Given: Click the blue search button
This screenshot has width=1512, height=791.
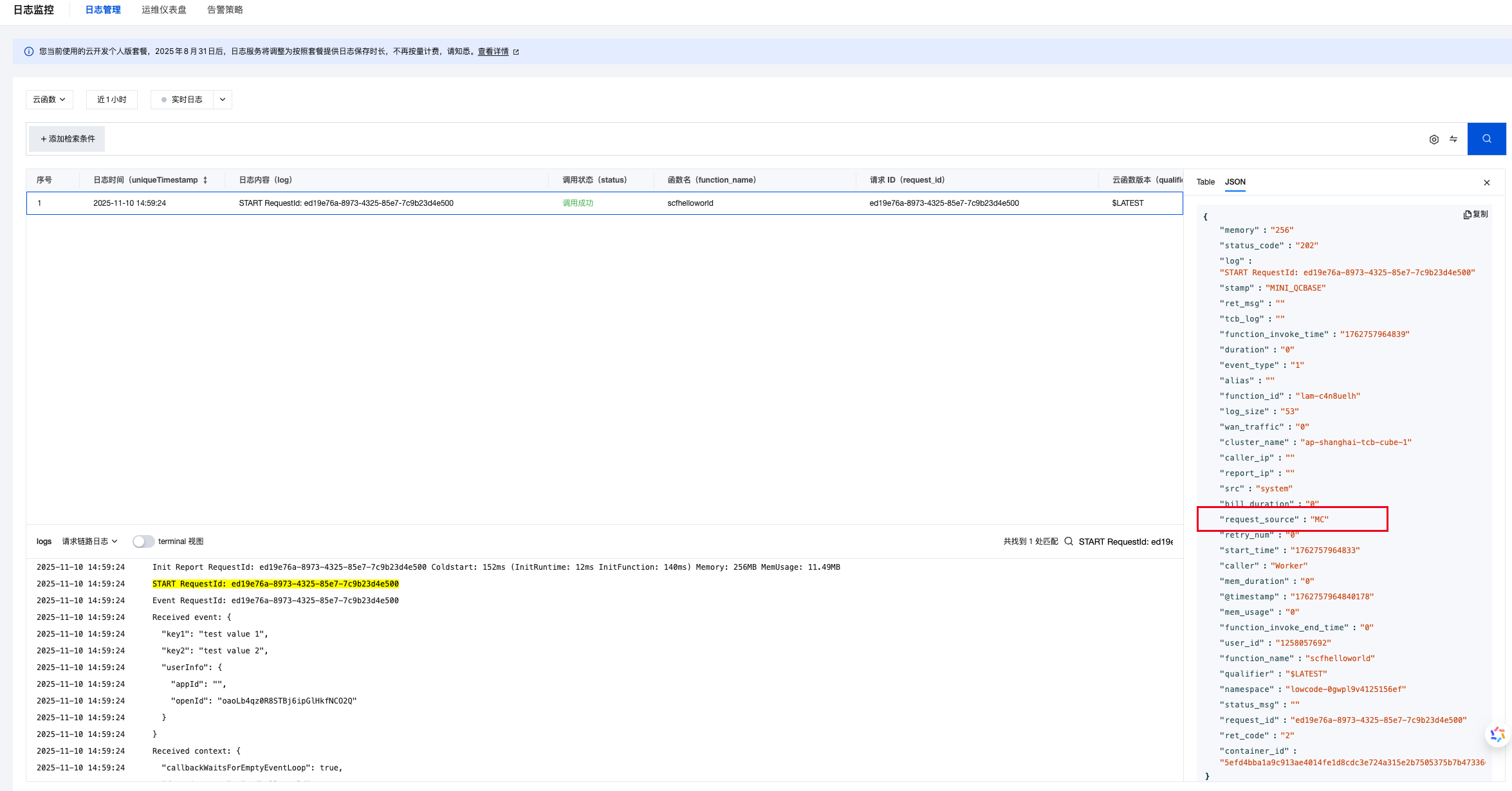Looking at the screenshot, I should [1486, 139].
